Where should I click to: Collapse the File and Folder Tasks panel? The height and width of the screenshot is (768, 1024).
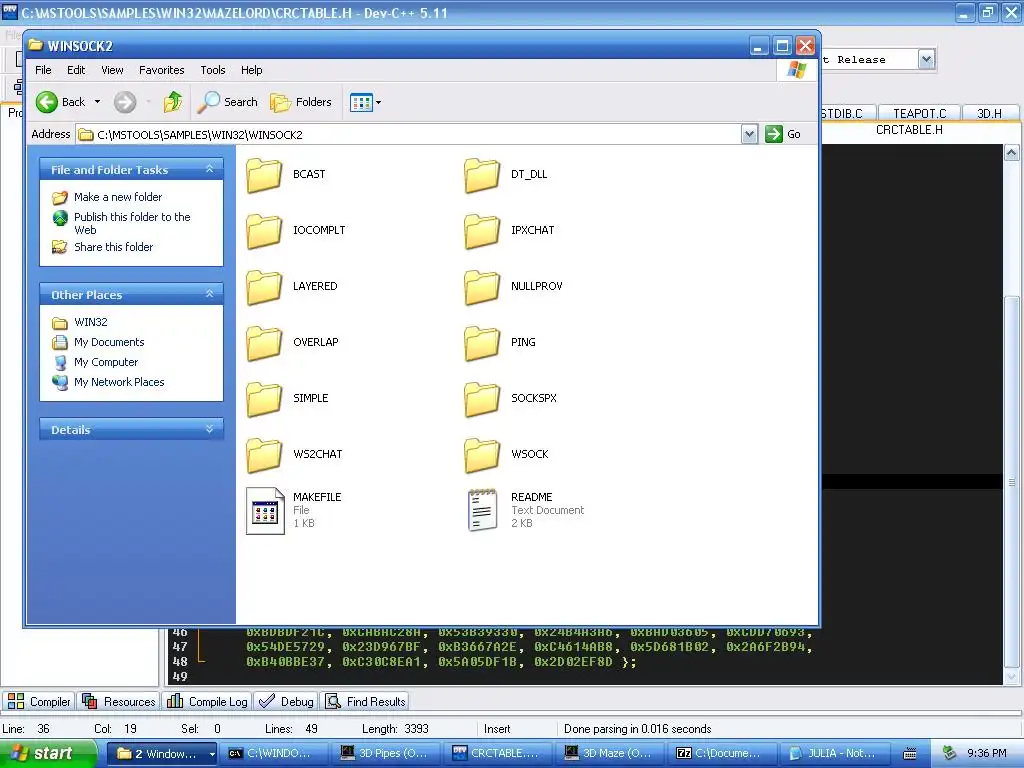(210, 169)
